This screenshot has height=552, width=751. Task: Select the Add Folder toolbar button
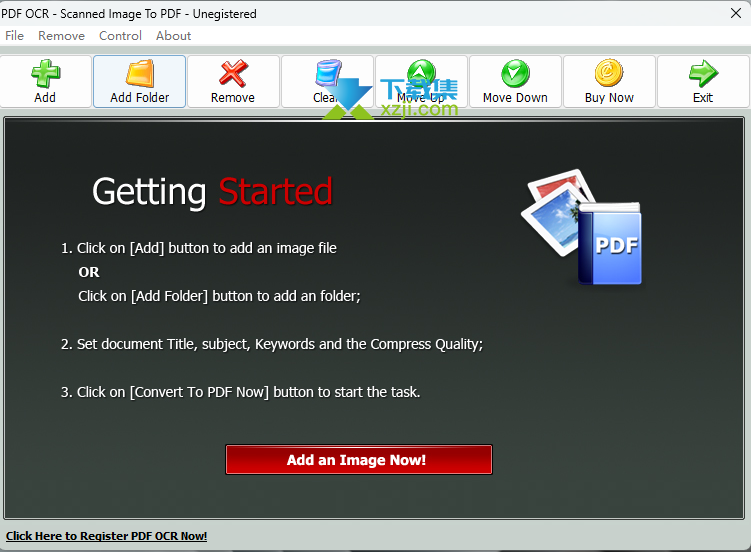tap(139, 81)
